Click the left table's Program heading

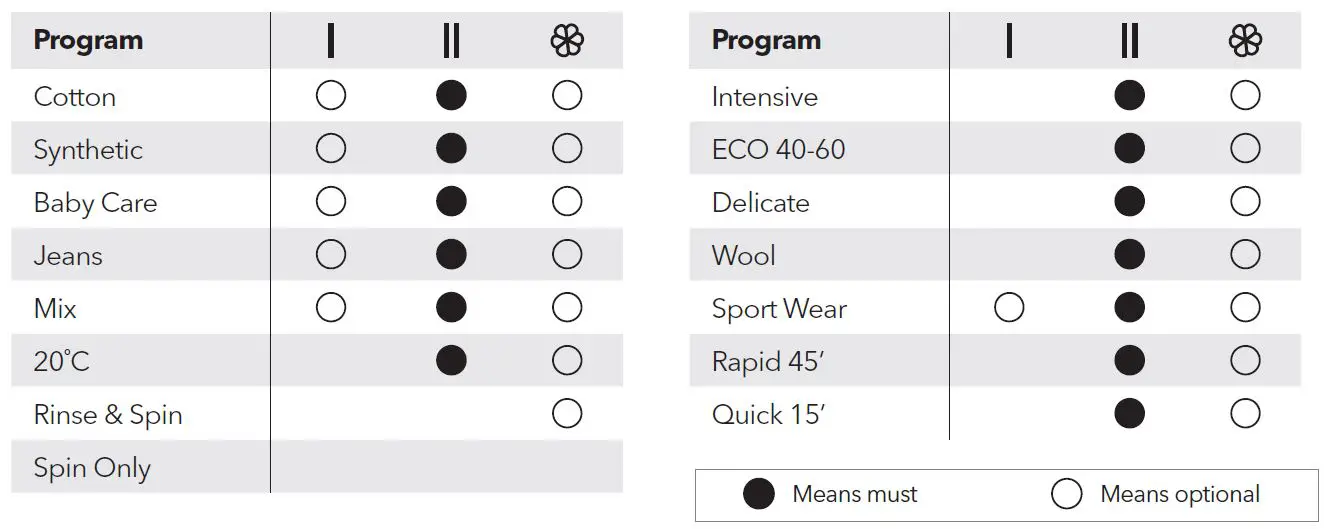[x=88, y=41]
